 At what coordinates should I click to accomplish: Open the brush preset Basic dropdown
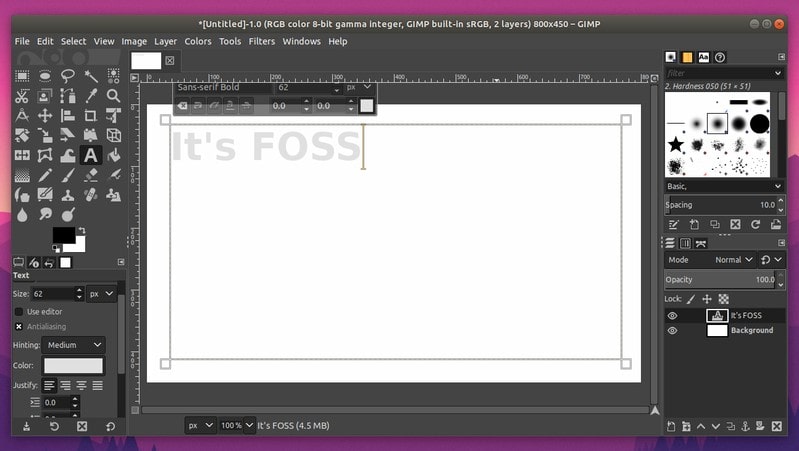(x=724, y=186)
